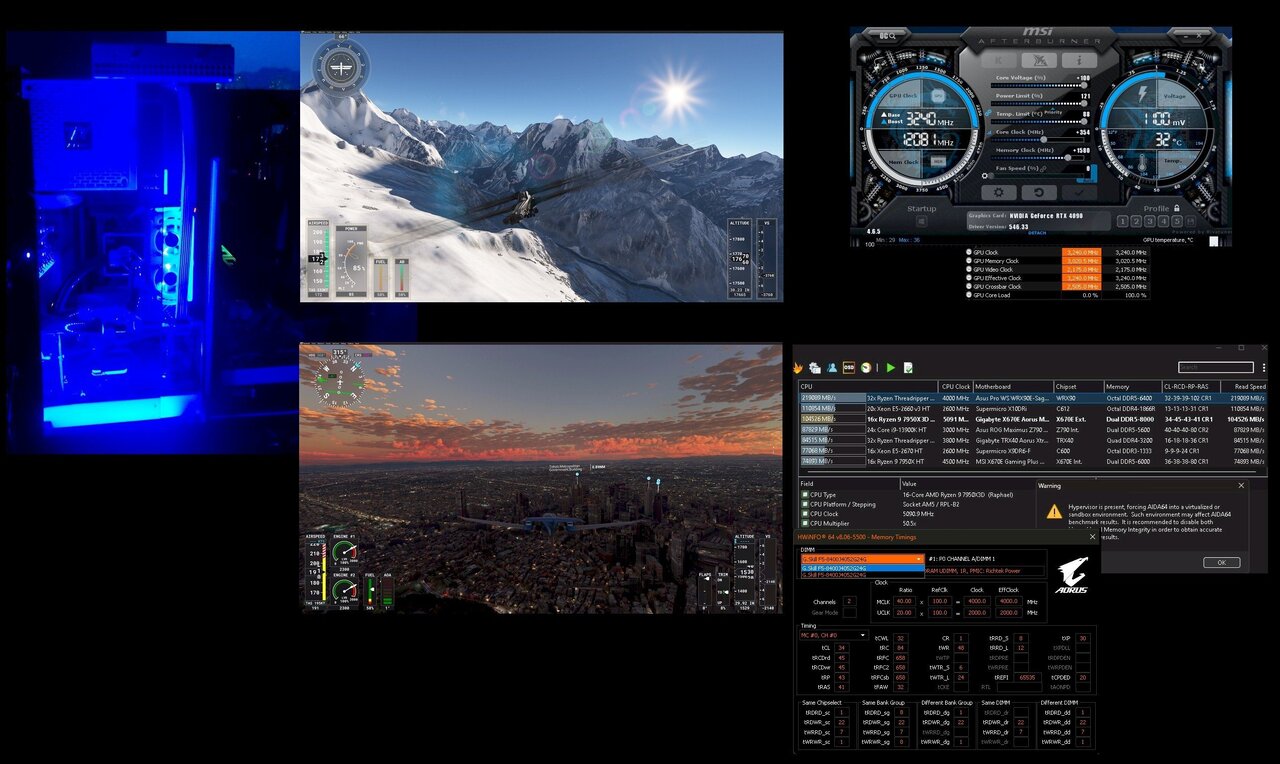The height and width of the screenshot is (764, 1280).
Task: Click the reset-to-defaults arrow in Afterburner
Action: 1039,192
